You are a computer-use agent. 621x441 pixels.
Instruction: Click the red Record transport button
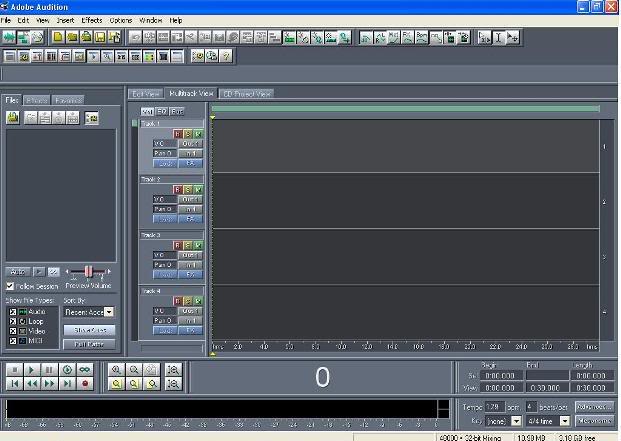click(84, 383)
